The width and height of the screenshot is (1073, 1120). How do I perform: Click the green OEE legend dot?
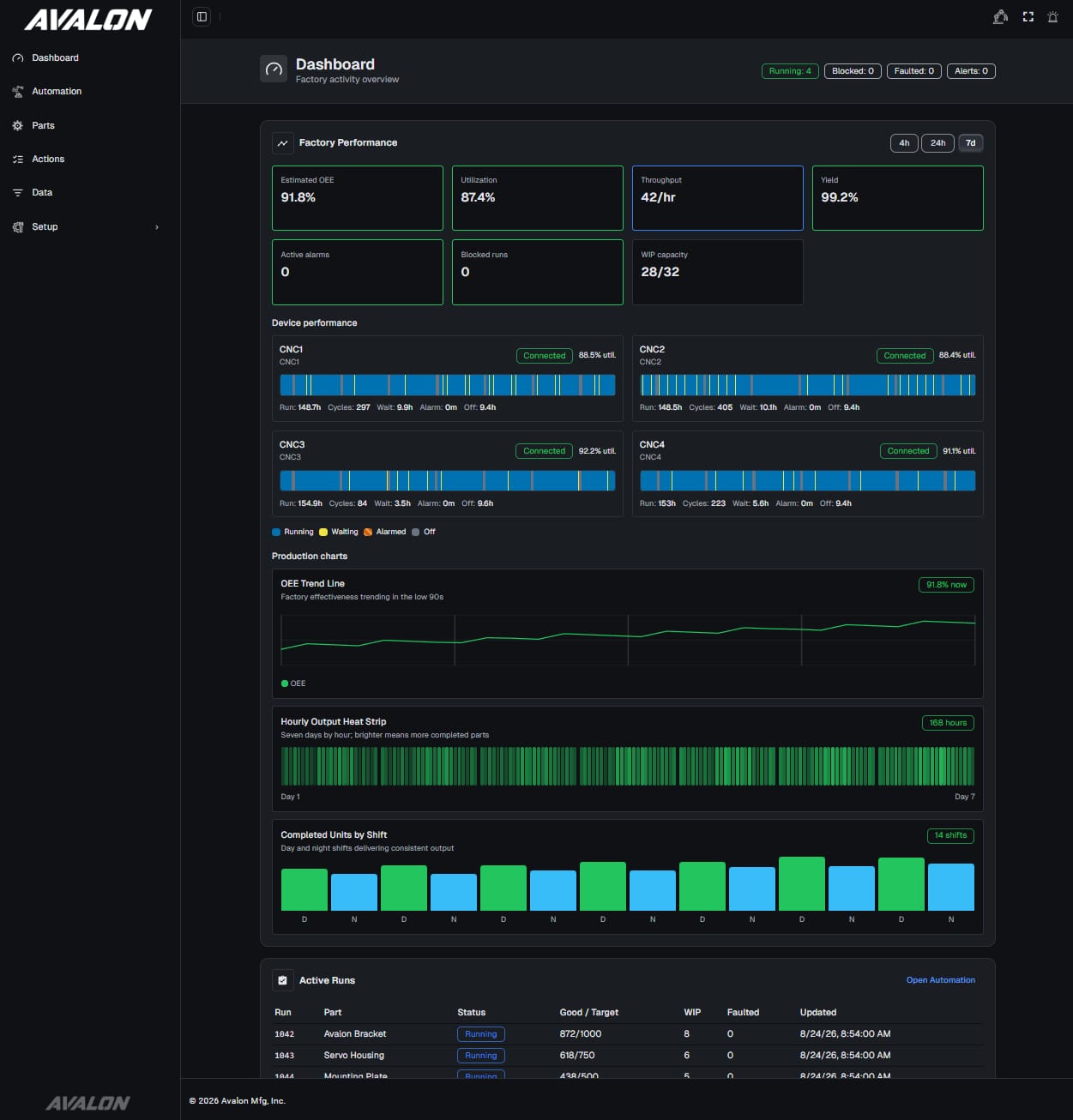[x=285, y=683]
